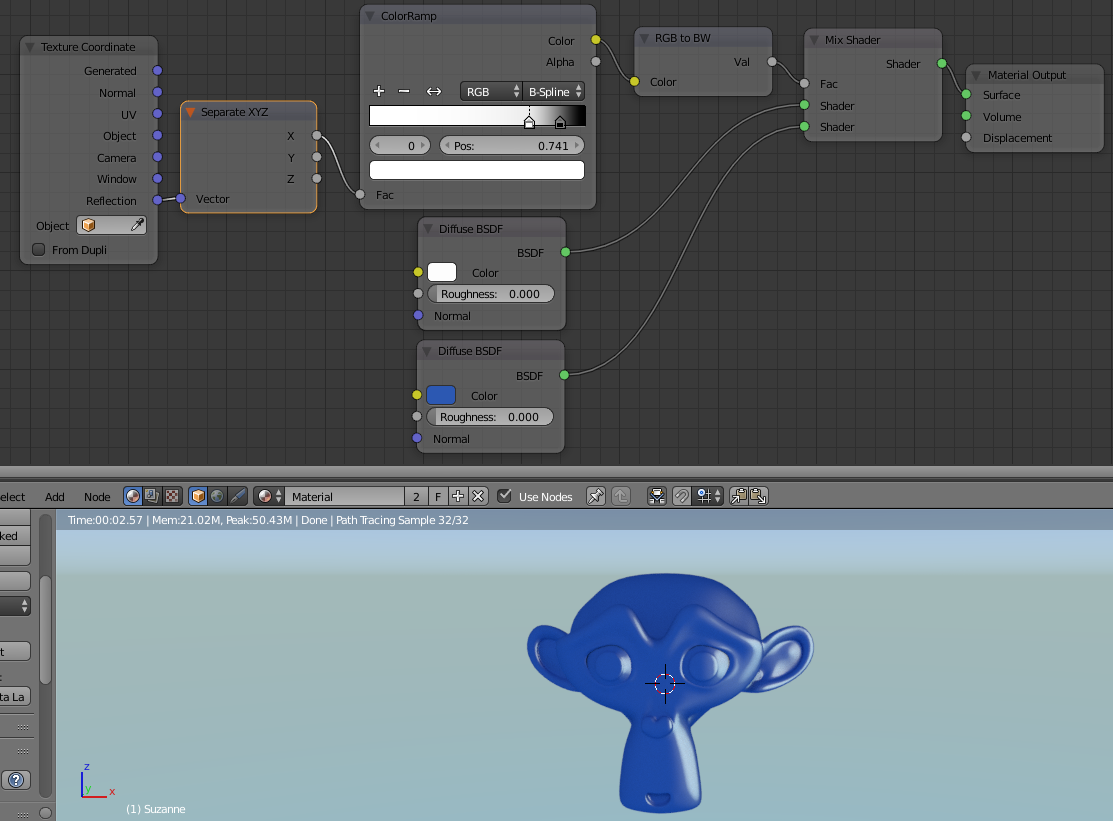This screenshot has width=1113, height=821.
Task: Select the shader nodes tree type icon
Action: click(133, 496)
